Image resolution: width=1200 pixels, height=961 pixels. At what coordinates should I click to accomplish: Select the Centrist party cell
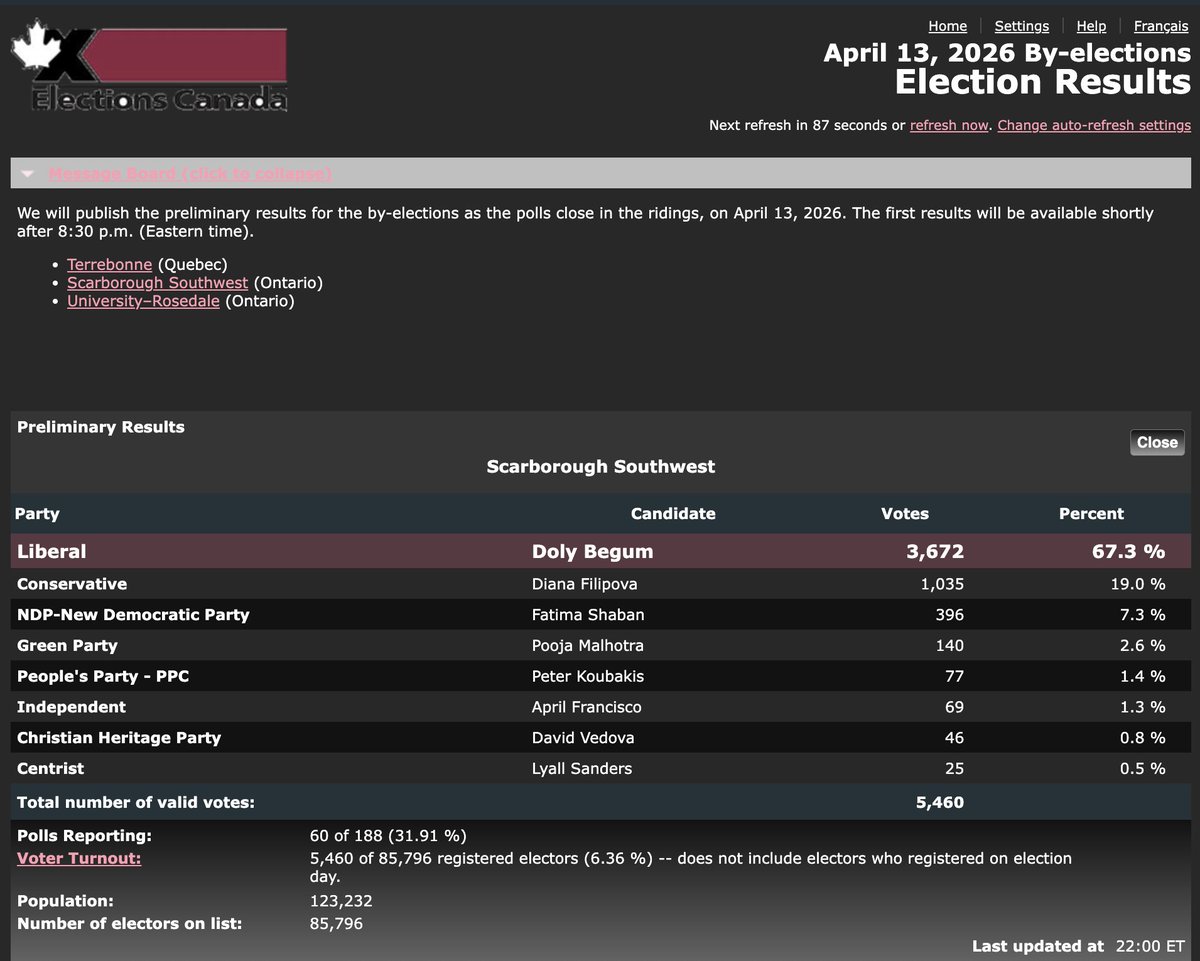tap(50, 769)
